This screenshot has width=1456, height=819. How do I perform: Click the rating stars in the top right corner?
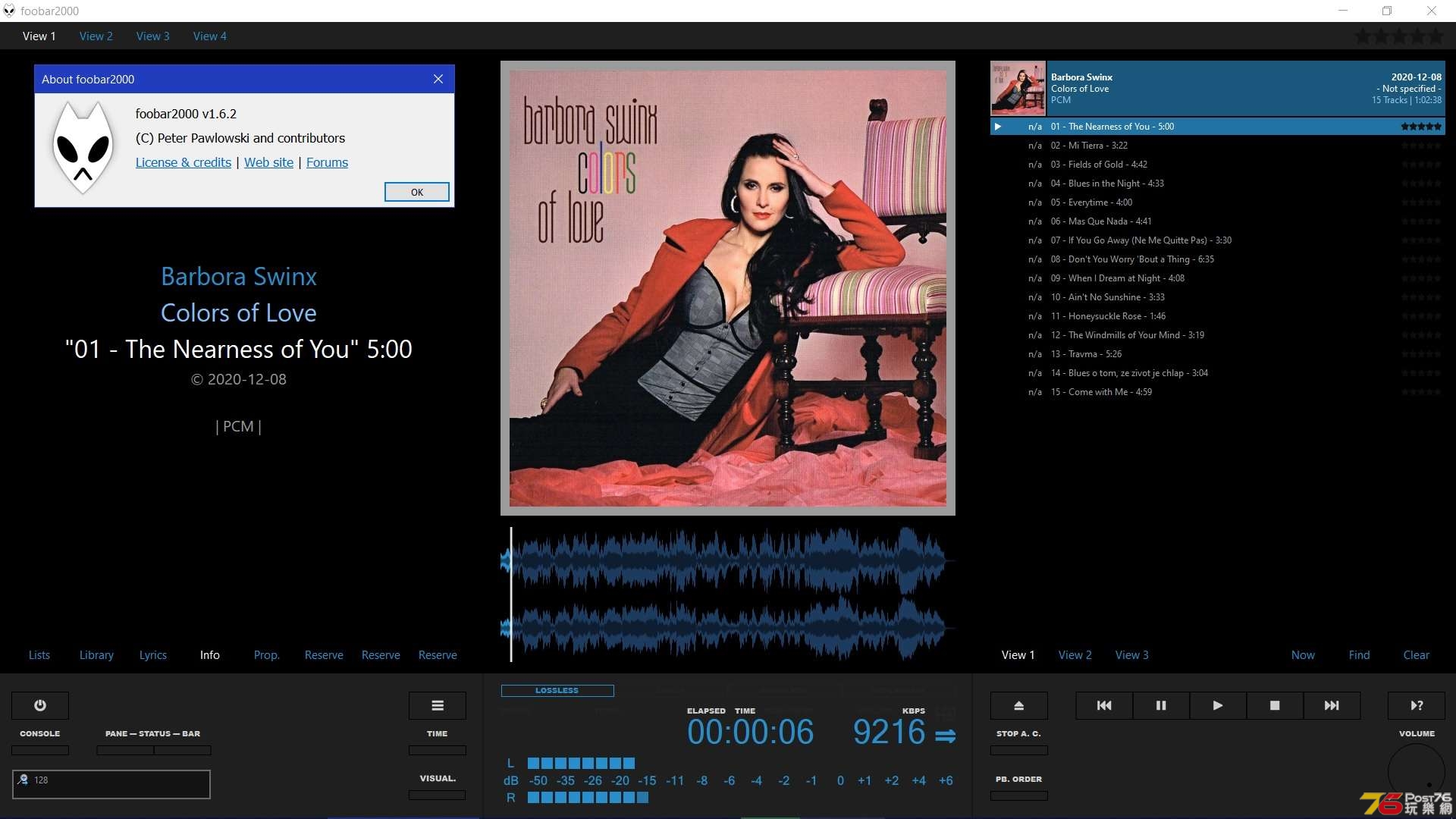(1400, 36)
